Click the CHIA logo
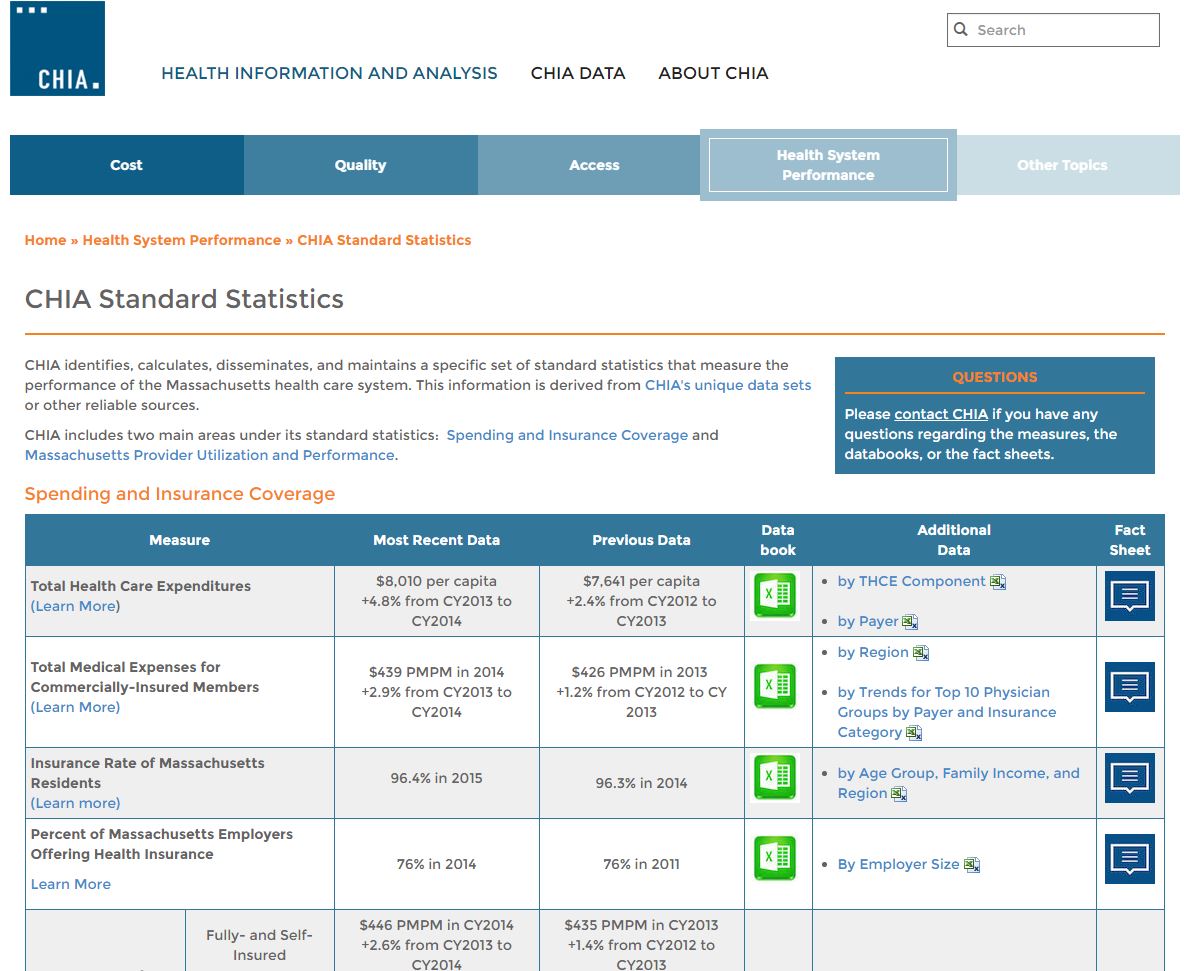Image resolution: width=1191 pixels, height=971 pixels. (x=57, y=49)
